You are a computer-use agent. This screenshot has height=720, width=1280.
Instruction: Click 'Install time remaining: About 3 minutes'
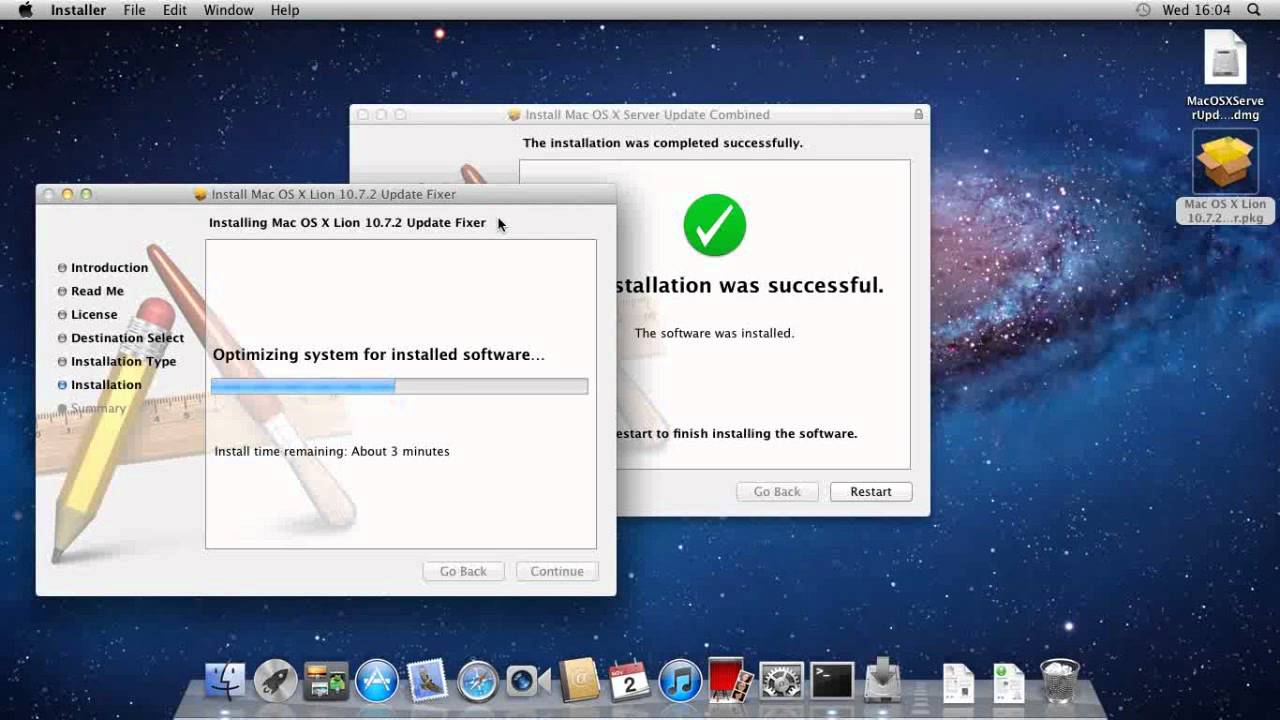click(332, 451)
